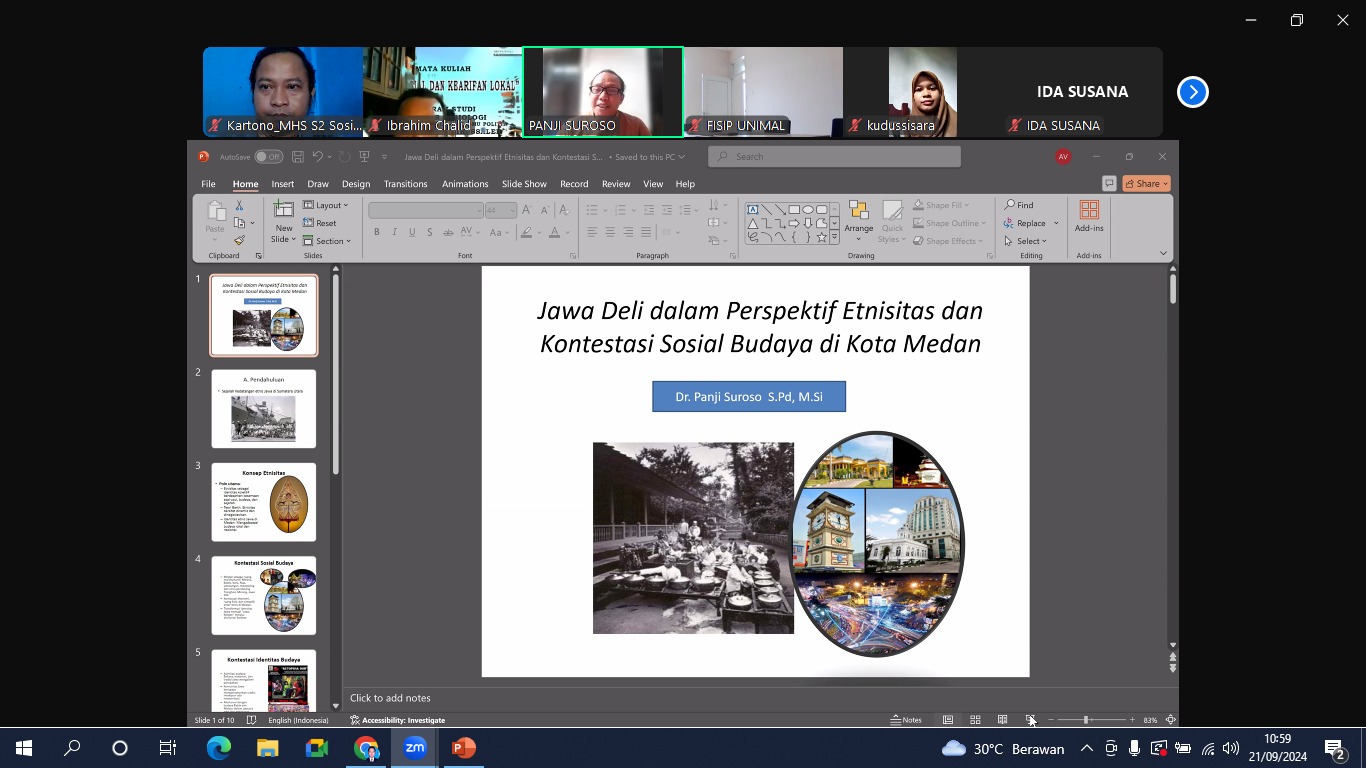Image resolution: width=1366 pixels, height=768 pixels.
Task: Click the Undo arrow icon
Action: (x=318, y=157)
